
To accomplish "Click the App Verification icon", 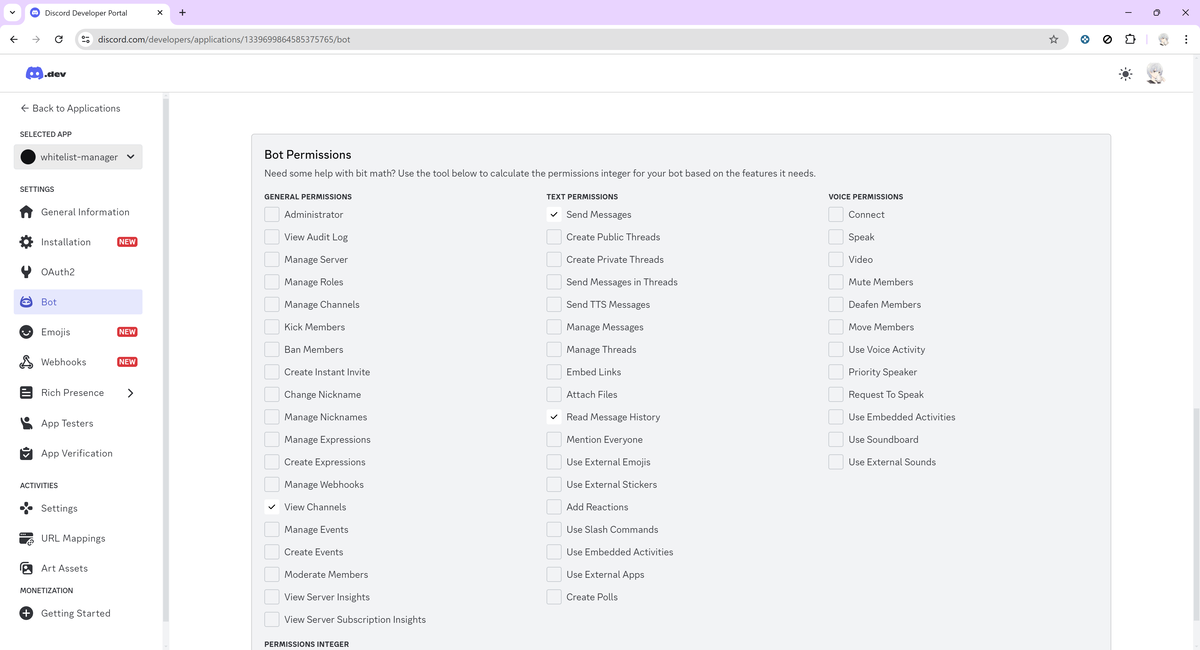I will pyautogui.click(x=27, y=453).
